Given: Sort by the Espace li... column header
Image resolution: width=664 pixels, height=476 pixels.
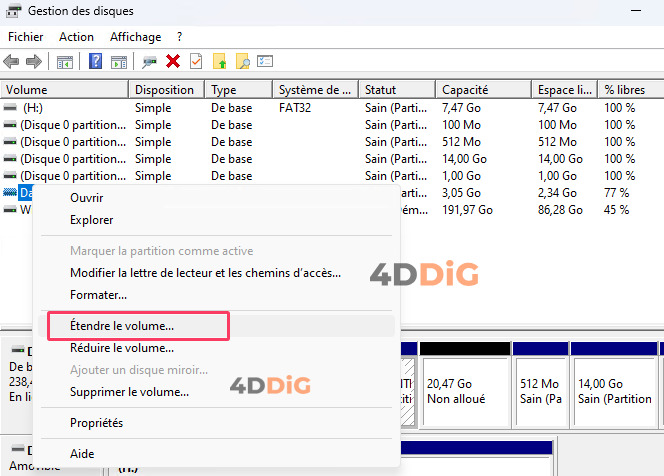Looking at the screenshot, I should tap(564, 90).
